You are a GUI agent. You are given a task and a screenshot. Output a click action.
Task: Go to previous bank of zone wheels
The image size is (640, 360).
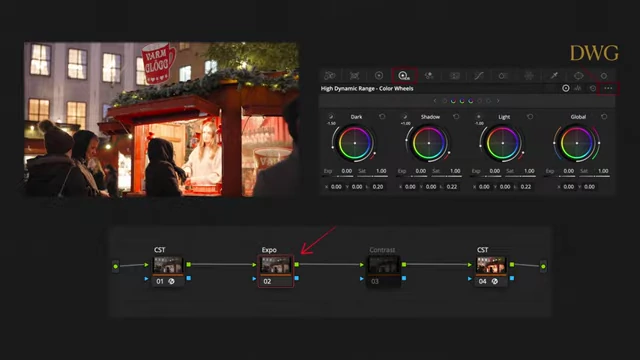(435, 101)
